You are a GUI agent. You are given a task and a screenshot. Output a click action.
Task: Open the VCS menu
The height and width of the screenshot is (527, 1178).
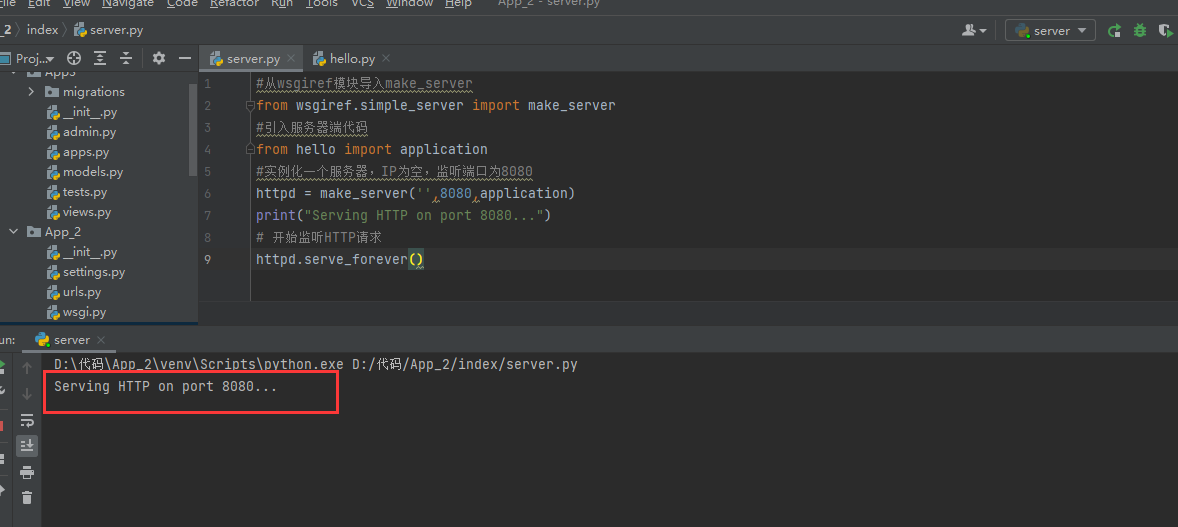[x=362, y=4]
